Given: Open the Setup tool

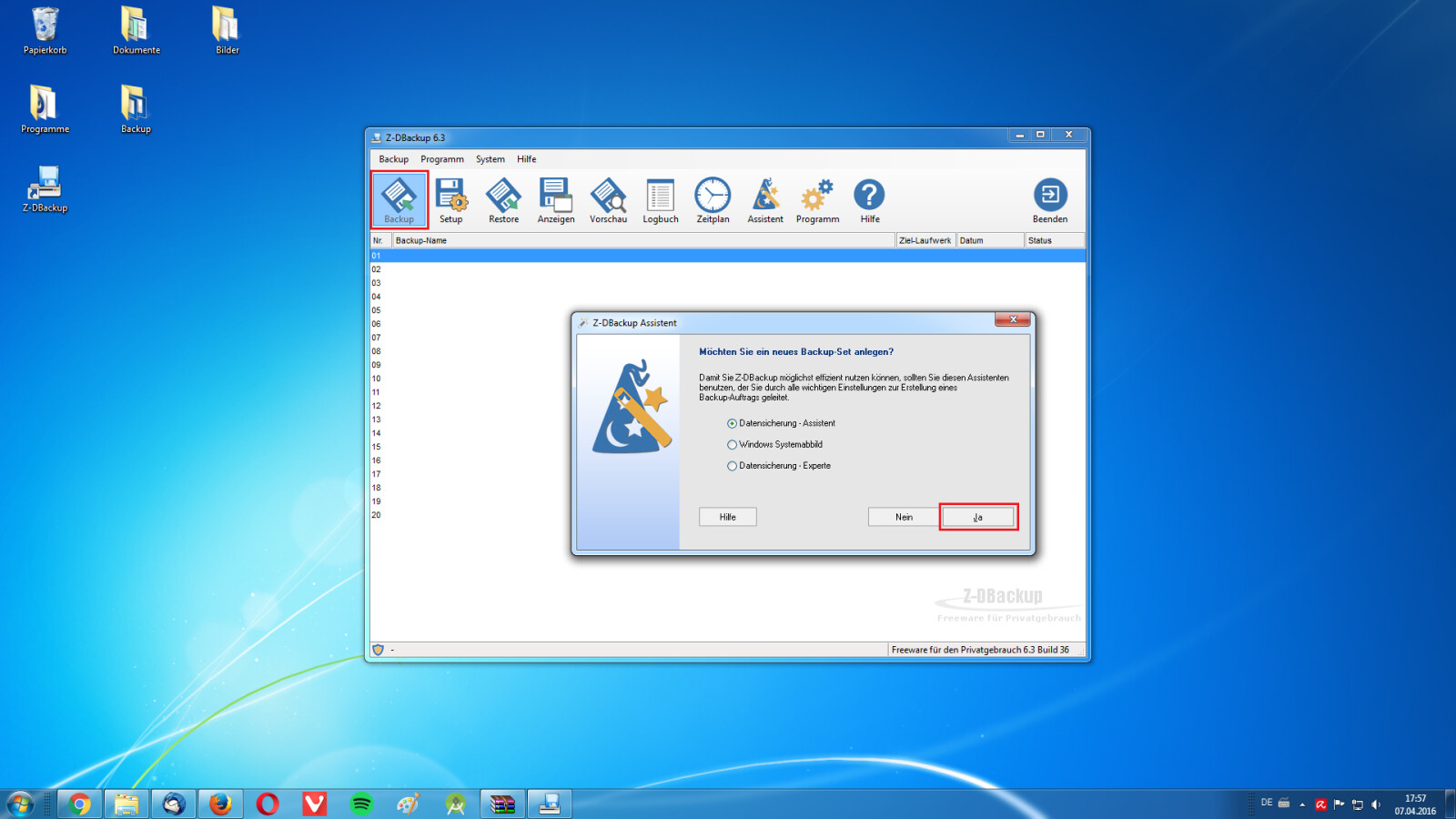Looking at the screenshot, I should point(451,198).
